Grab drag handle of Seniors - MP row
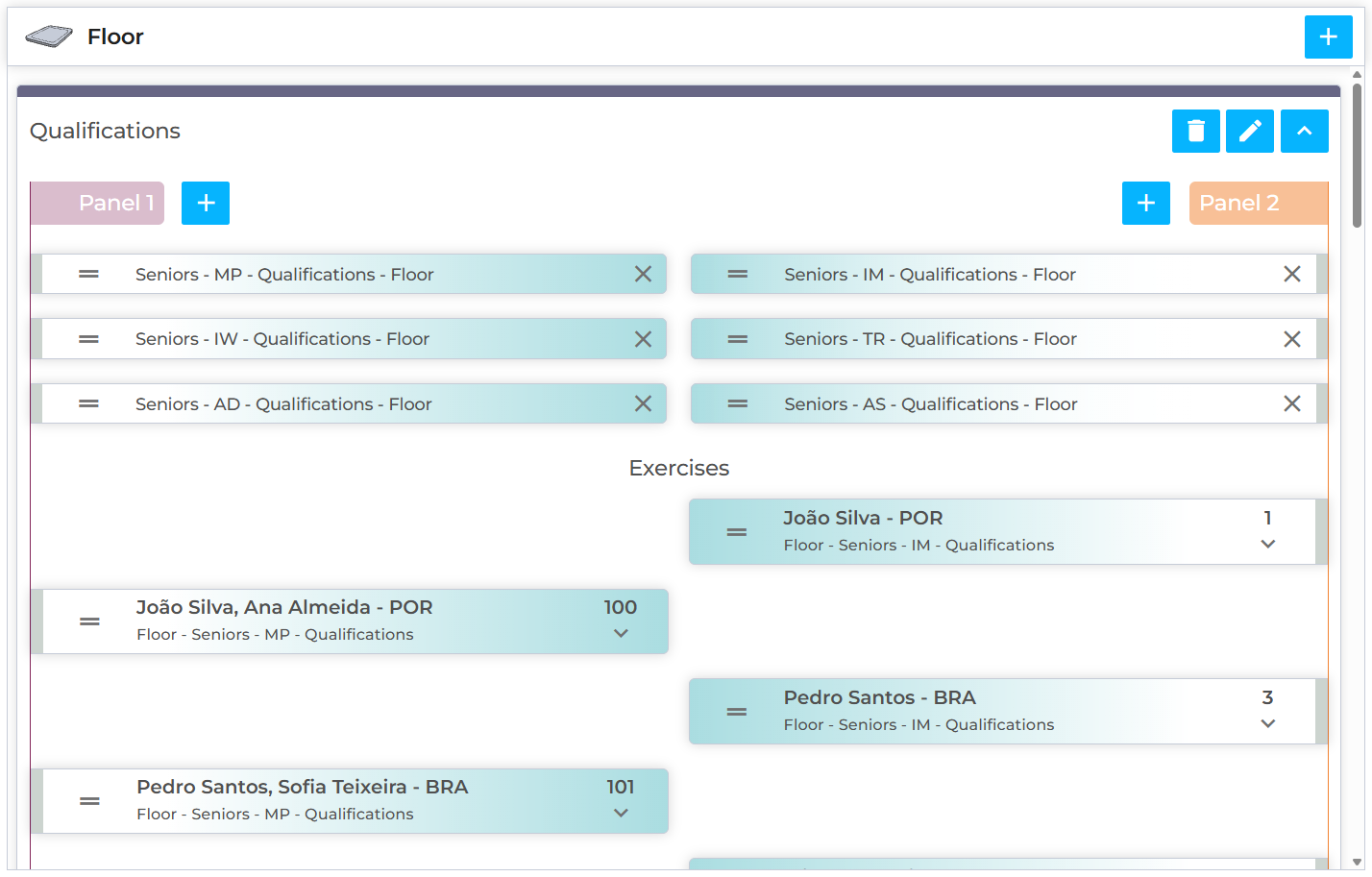The image size is (1372, 877). pos(88,275)
